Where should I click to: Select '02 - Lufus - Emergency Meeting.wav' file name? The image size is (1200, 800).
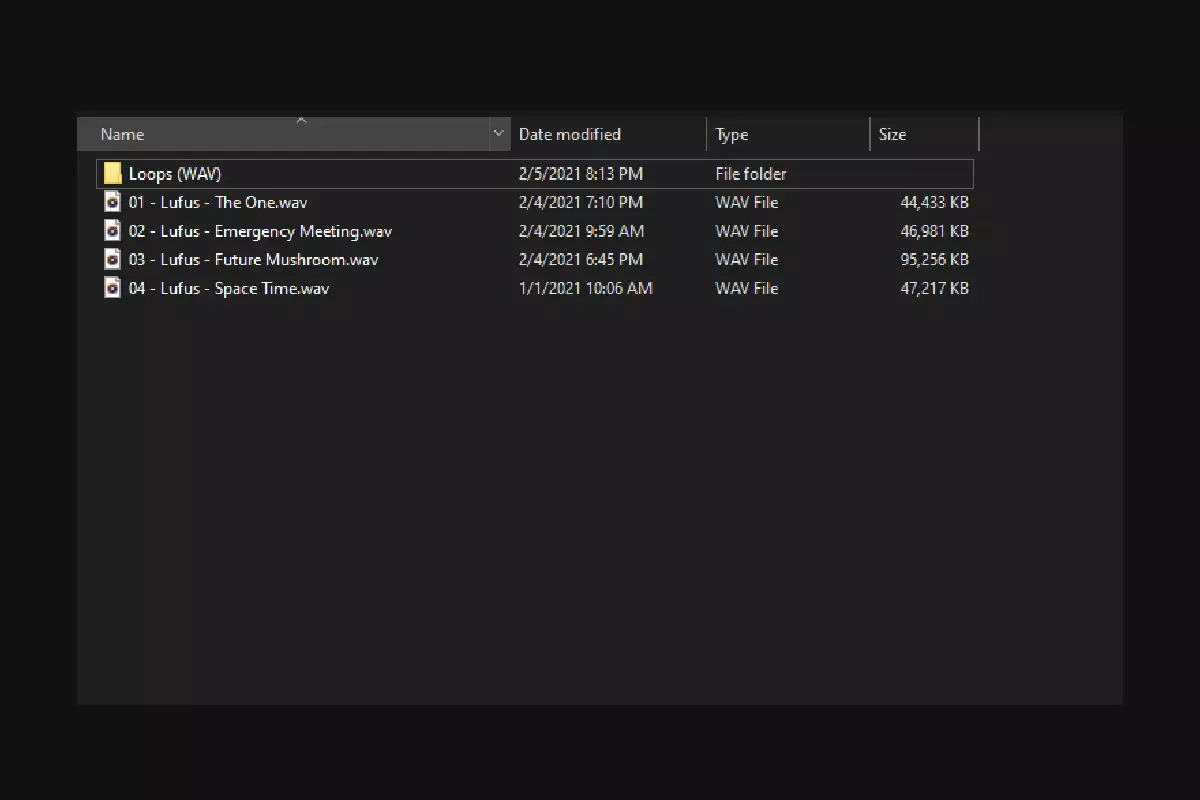click(260, 231)
